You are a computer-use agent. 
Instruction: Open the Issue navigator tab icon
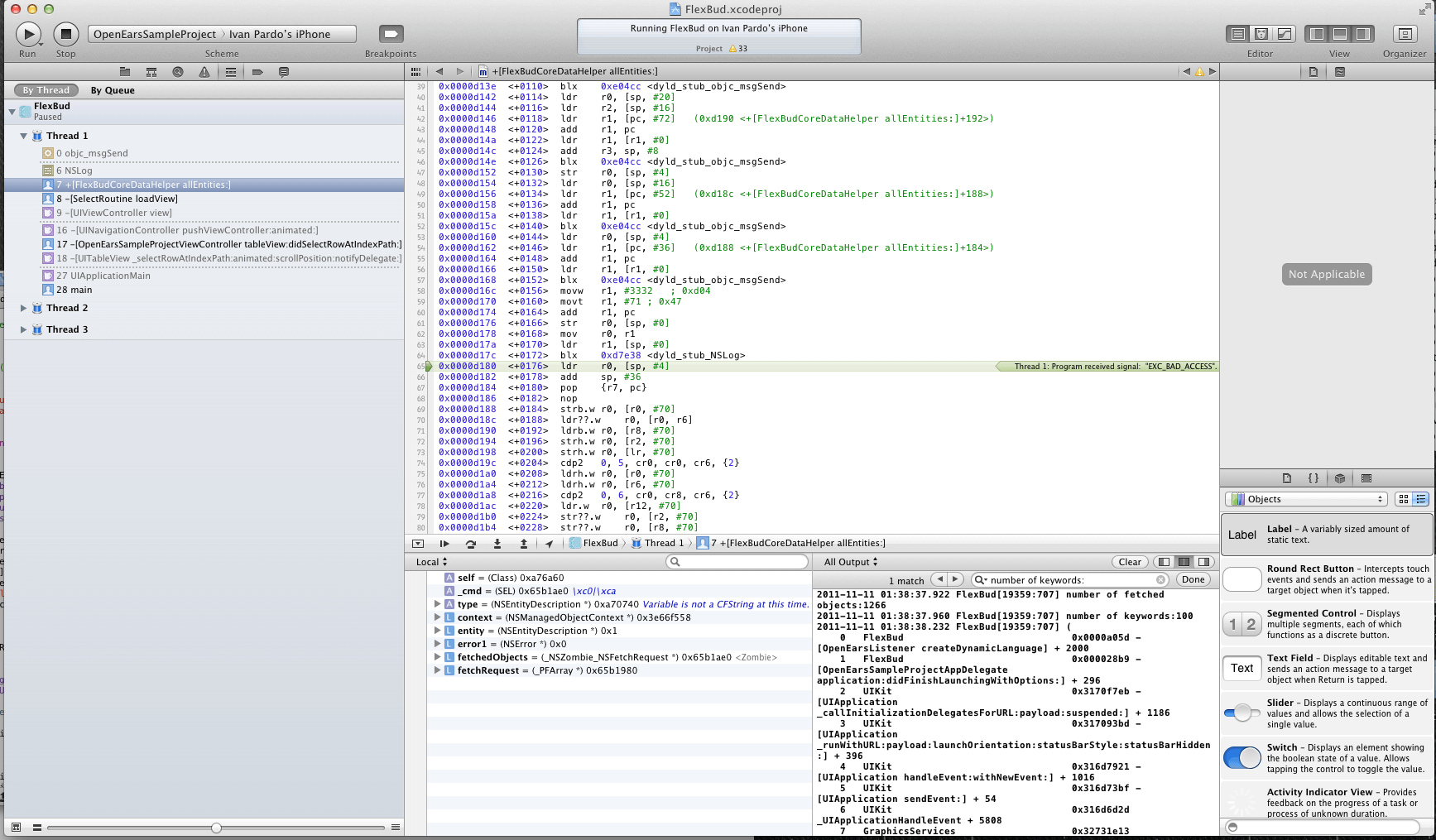point(204,72)
